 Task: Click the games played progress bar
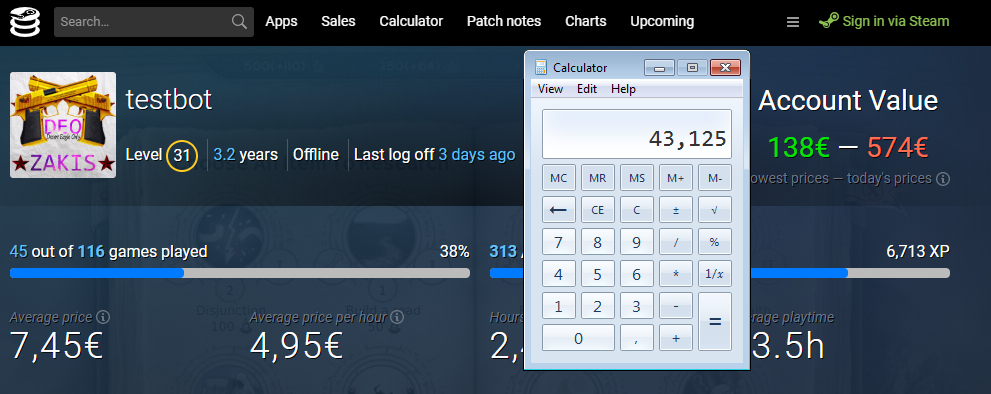(240, 273)
